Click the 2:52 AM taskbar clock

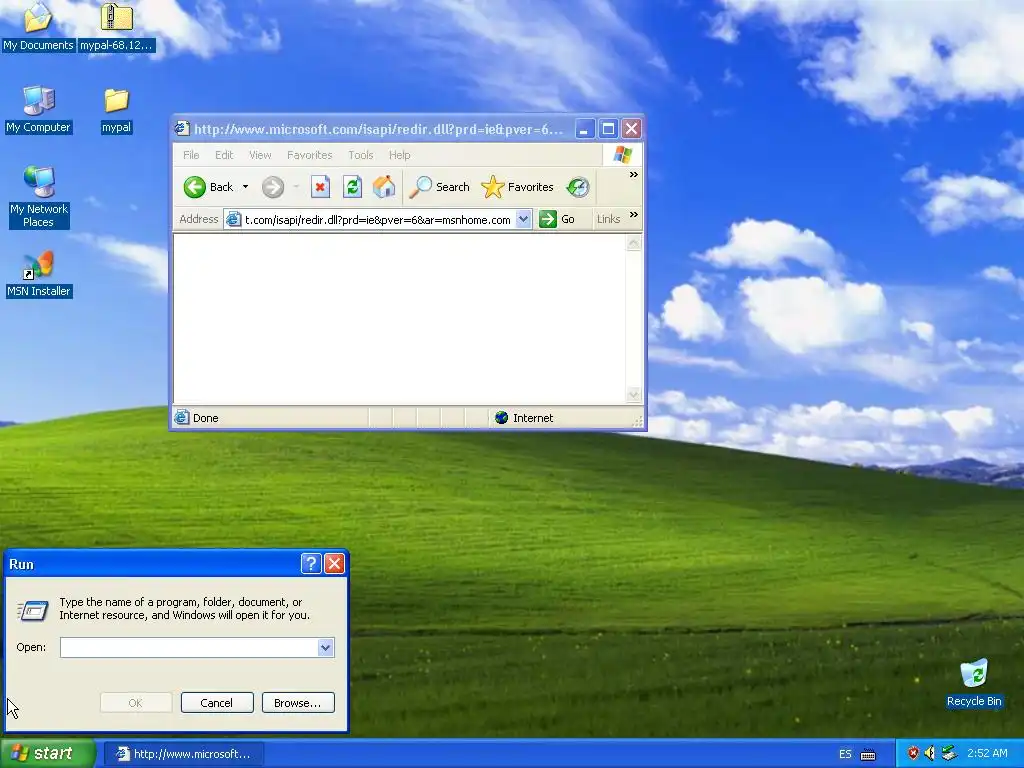coord(987,754)
